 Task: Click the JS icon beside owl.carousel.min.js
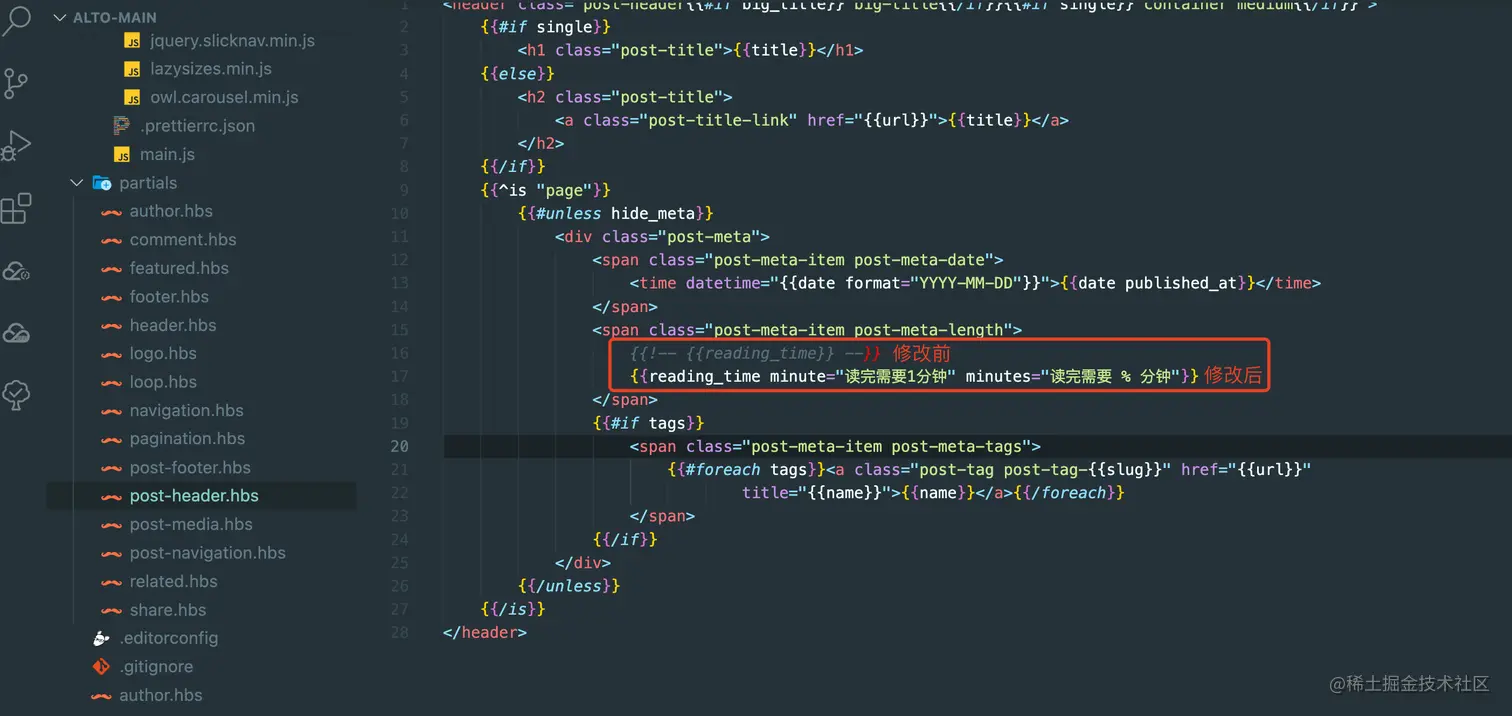tap(132, 98)
